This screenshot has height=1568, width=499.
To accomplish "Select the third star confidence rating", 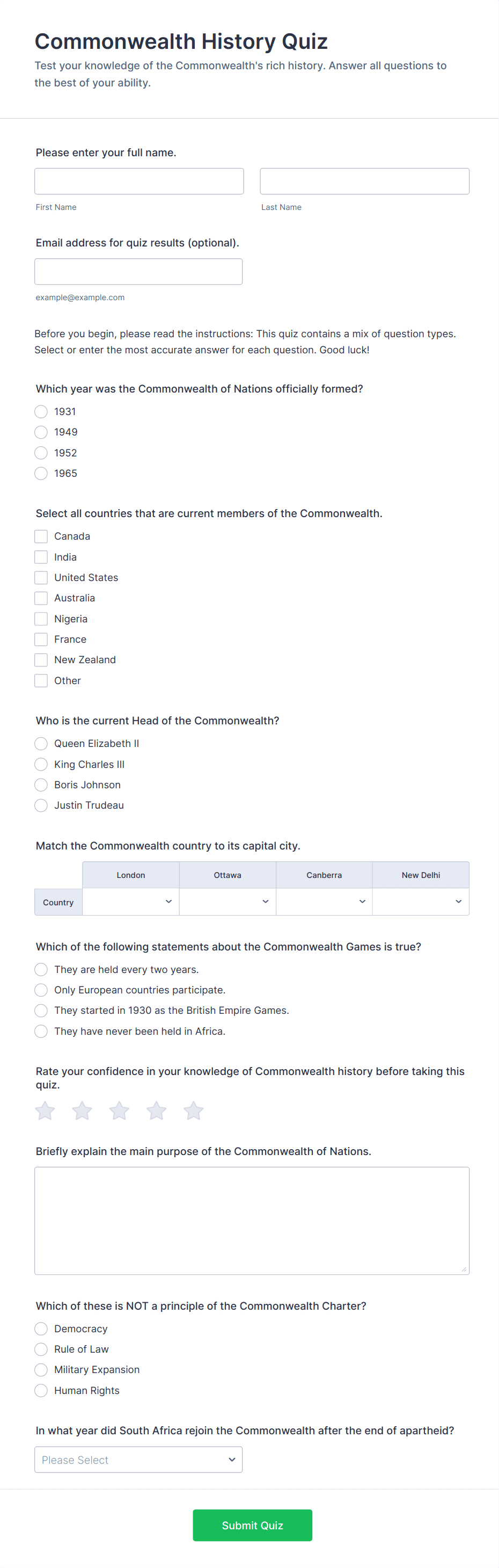I will pyautogui.click(x=119, y=1110).
